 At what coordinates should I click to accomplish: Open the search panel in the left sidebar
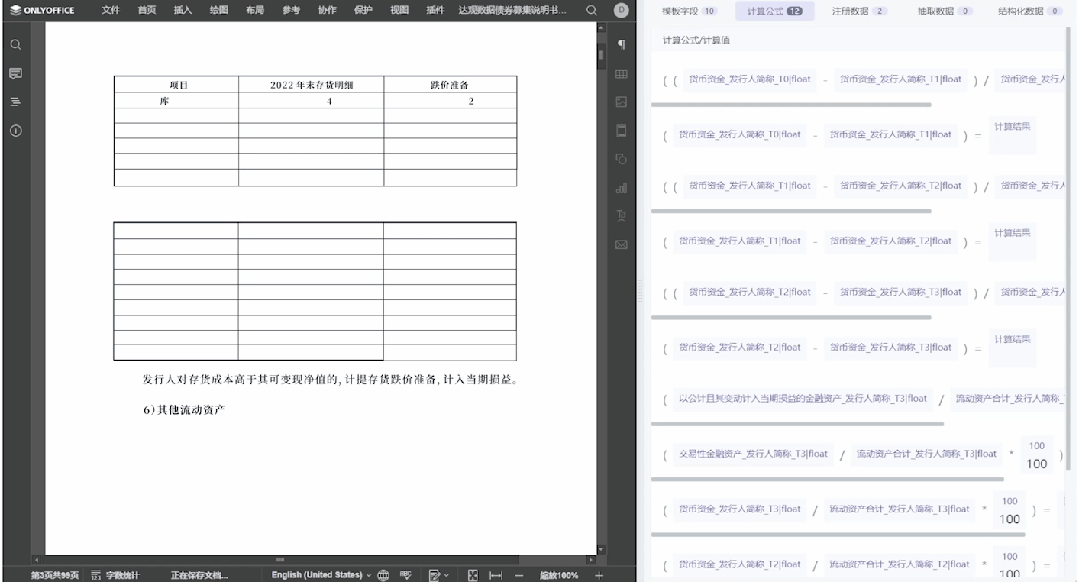coord(15,45)
